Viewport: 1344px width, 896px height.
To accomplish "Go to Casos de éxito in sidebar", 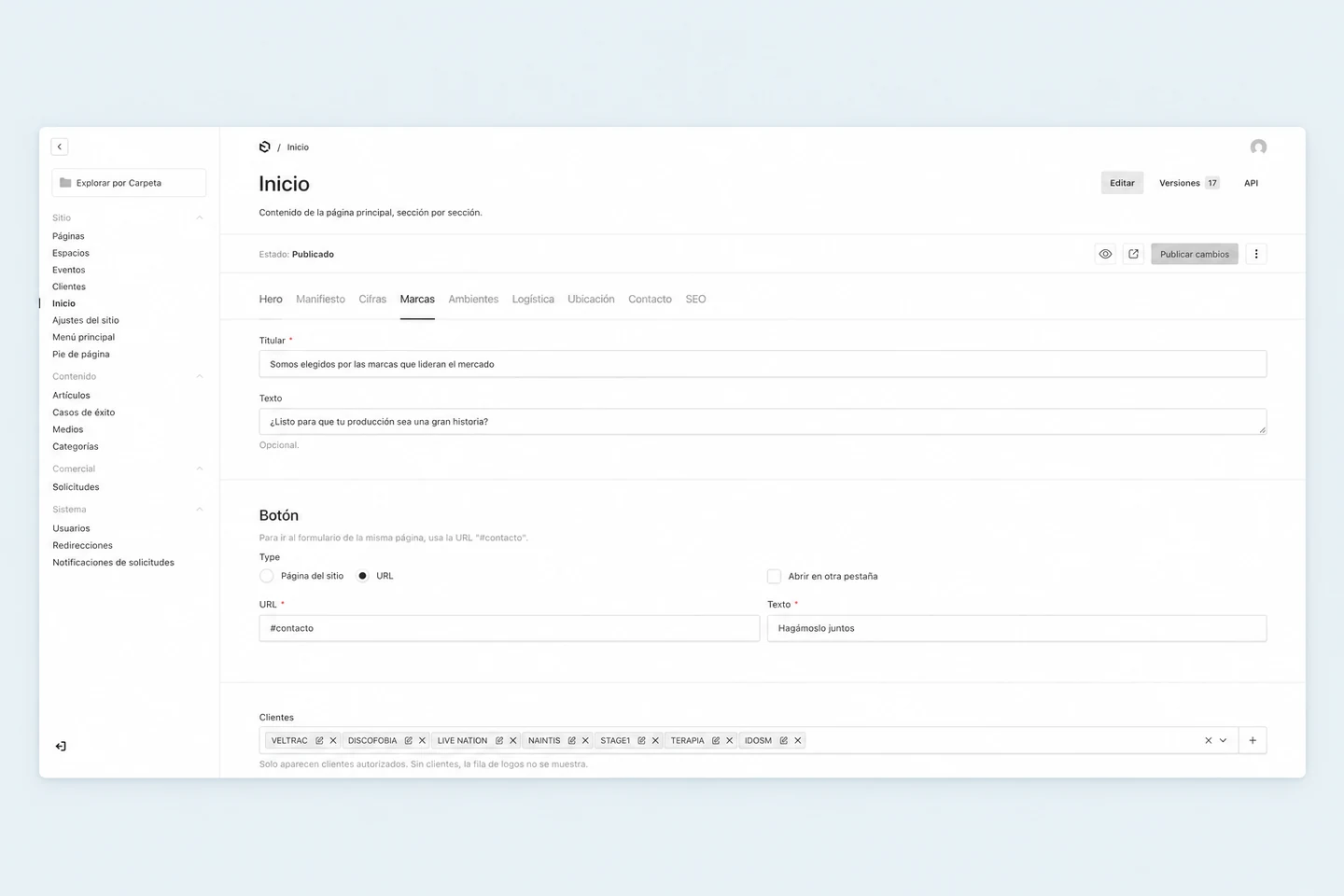I will 84,413.
